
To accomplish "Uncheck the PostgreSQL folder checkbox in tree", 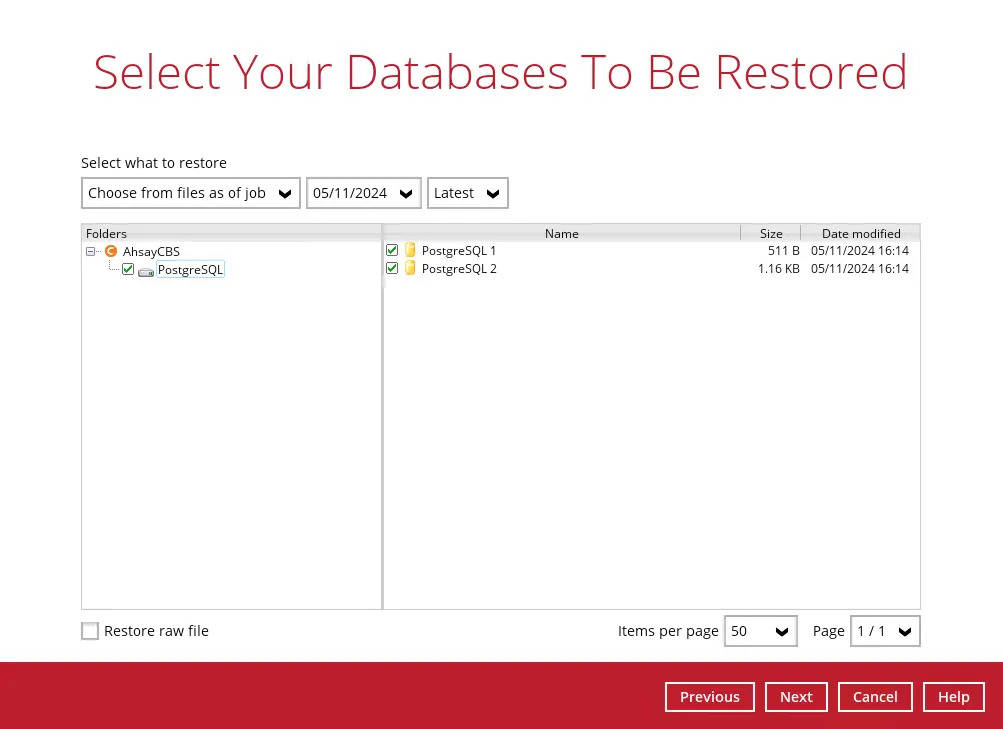I will (128, 270).
